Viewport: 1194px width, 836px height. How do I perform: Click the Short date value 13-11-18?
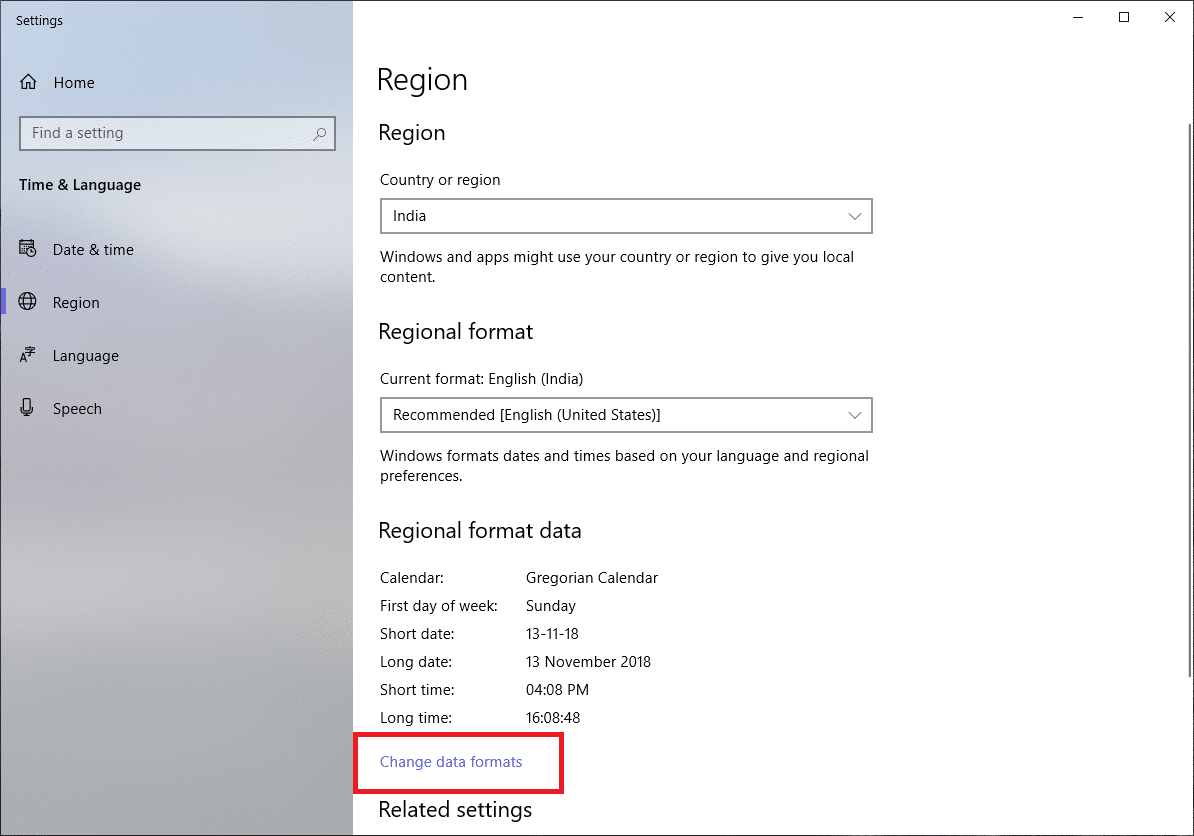click(552, 633)
